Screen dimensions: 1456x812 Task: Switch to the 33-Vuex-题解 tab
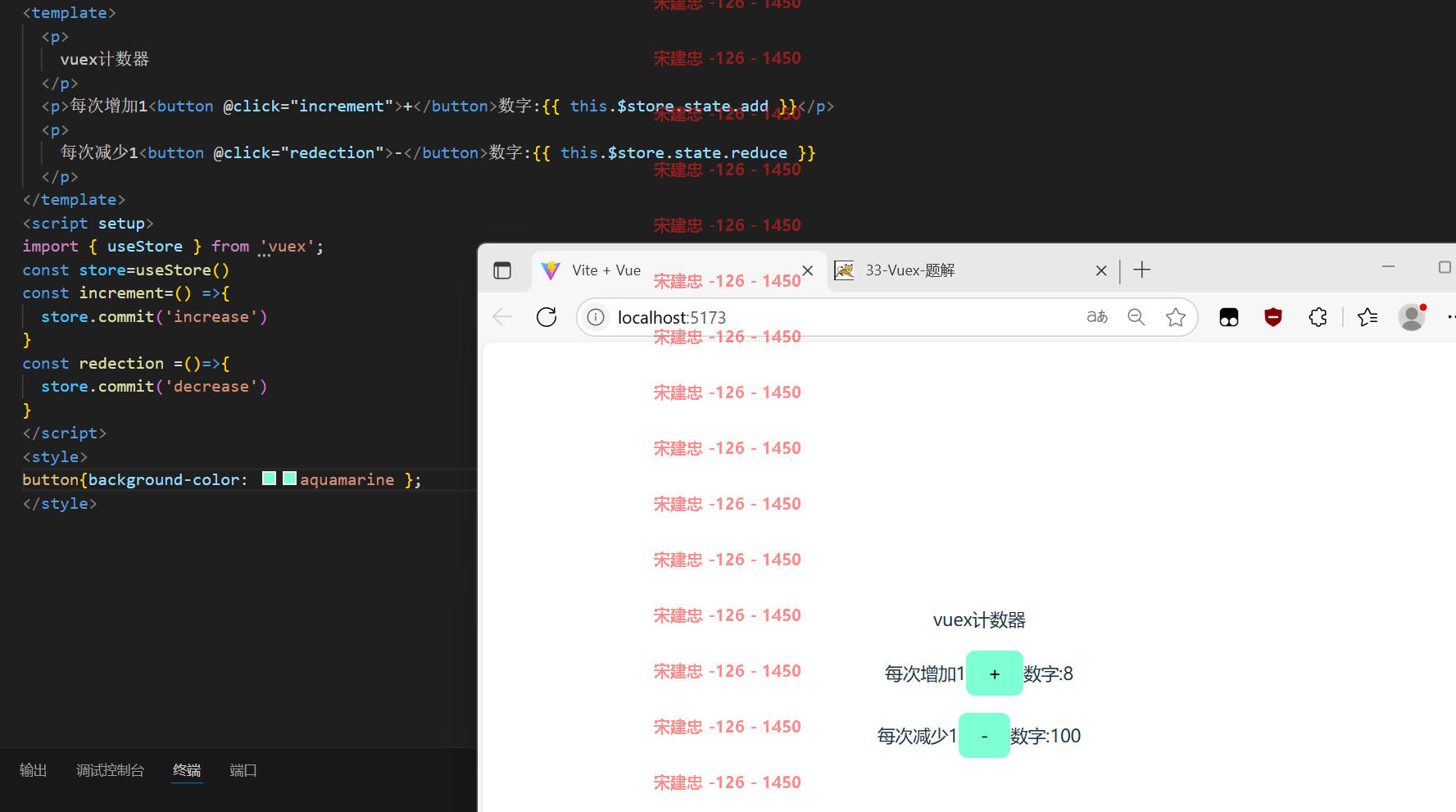click(x=971, y=270)
